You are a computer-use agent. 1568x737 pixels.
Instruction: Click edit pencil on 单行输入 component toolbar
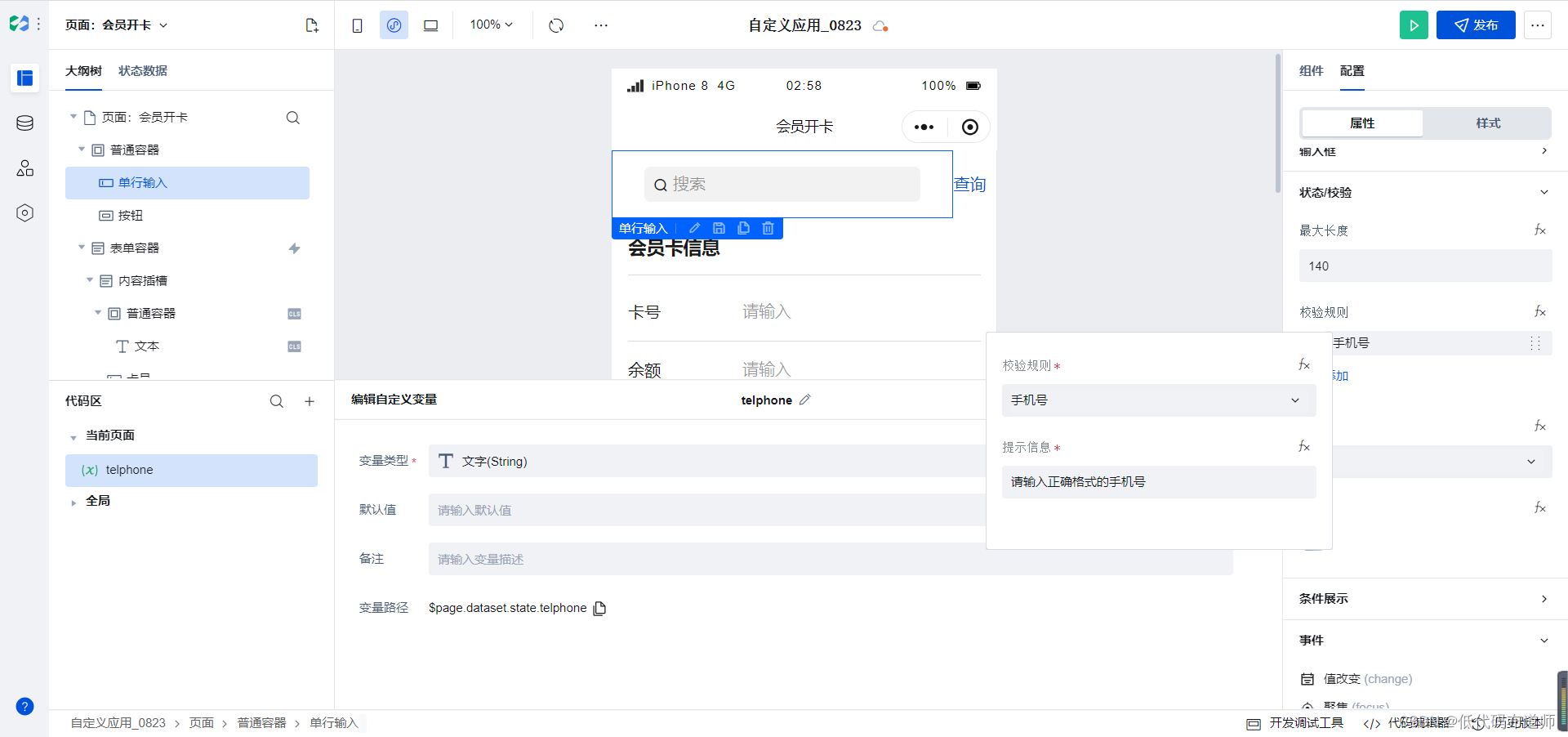695,229
